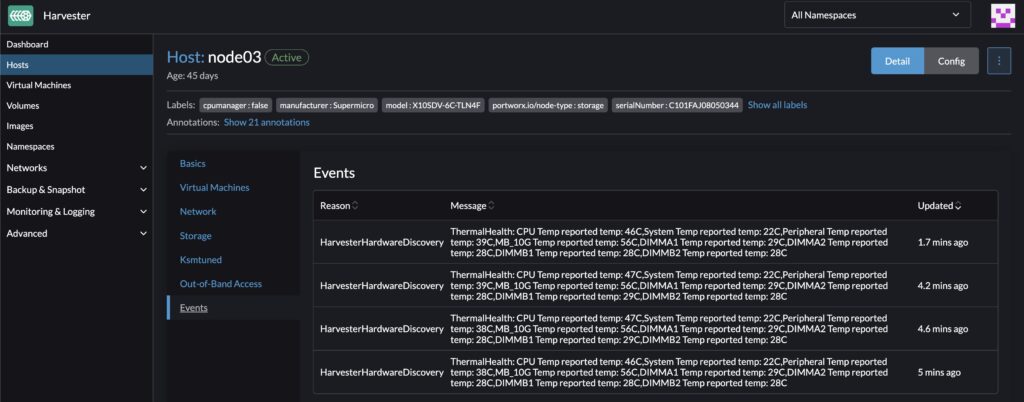Select the Out-of-Band Access tab
1024x402 pixels.
coord(221,284)
